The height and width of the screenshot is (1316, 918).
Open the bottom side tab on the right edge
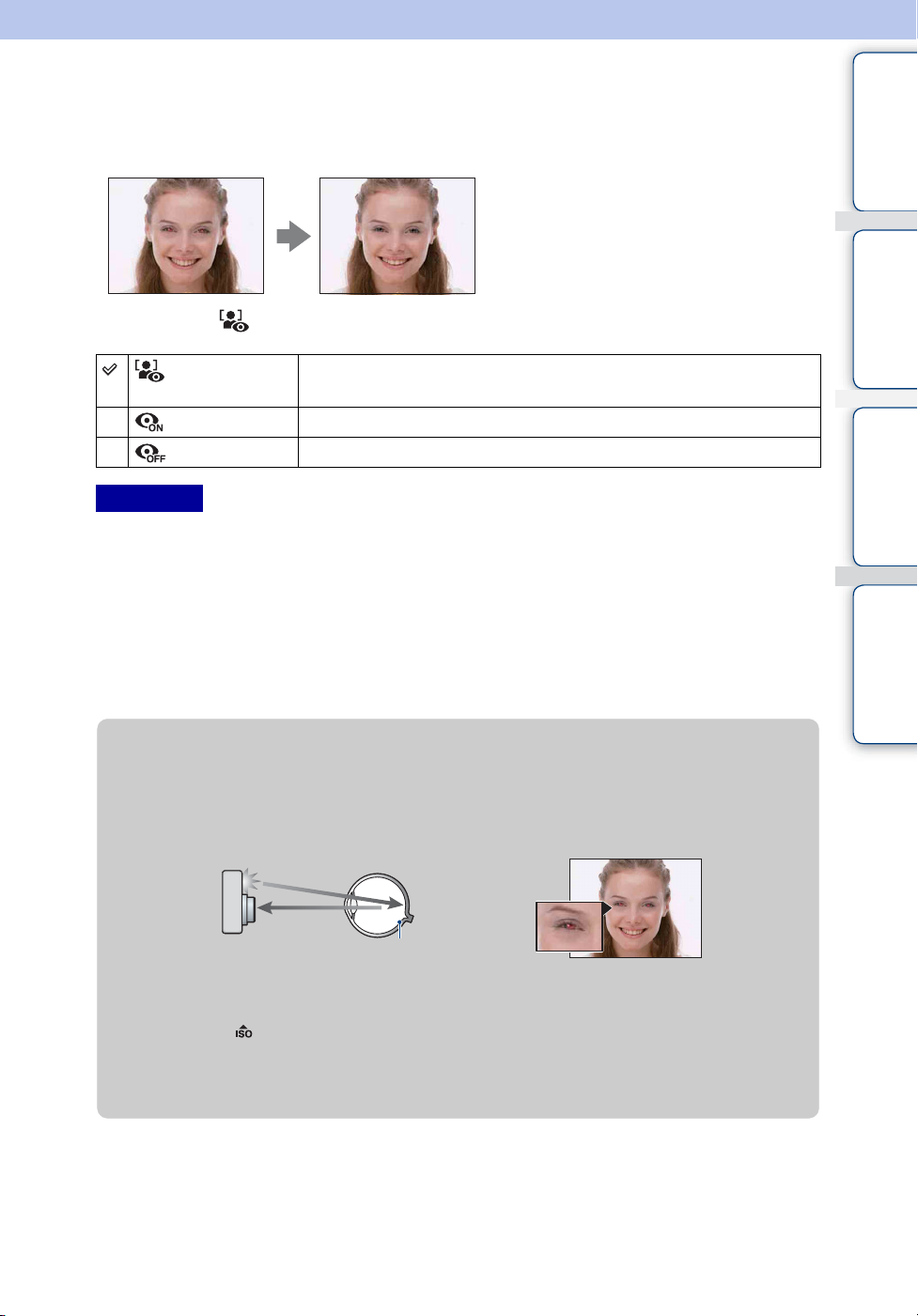pyautogui.click(x=885, y=664)
